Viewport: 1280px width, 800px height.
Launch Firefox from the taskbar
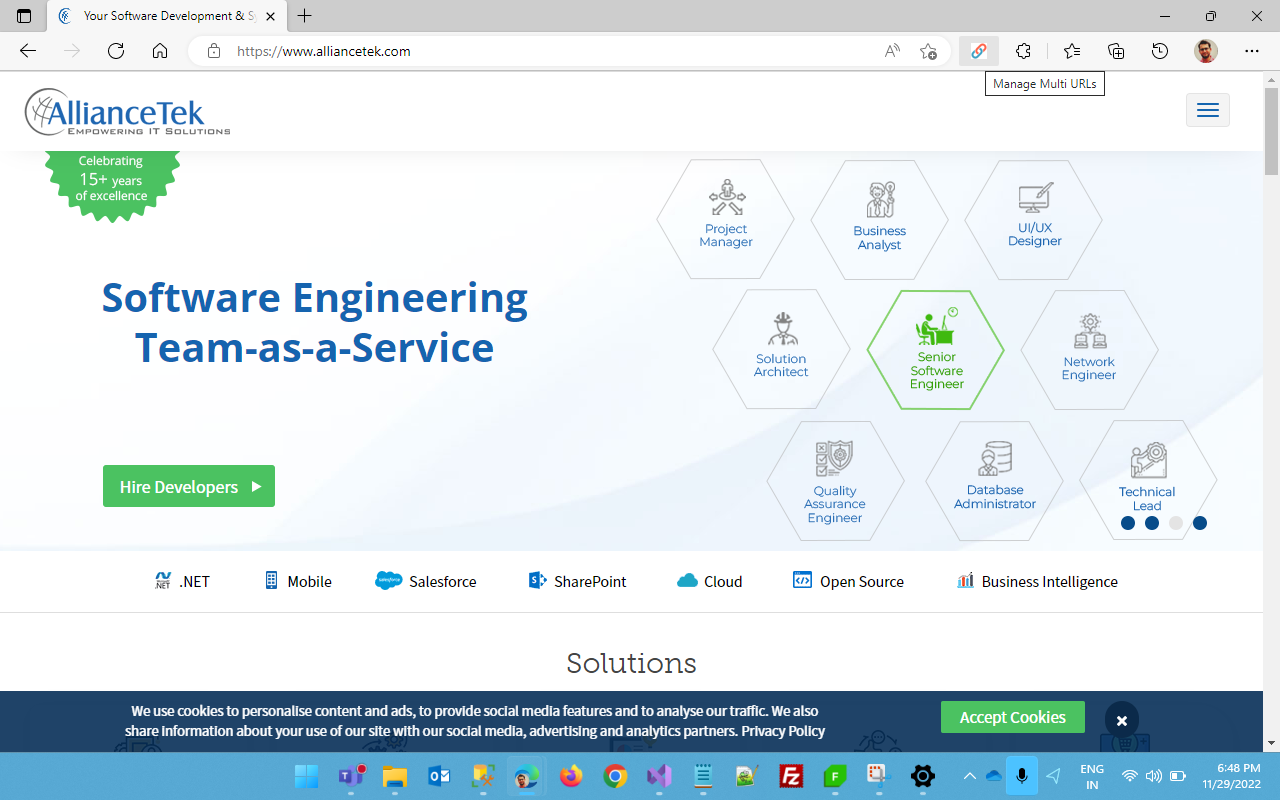(571, 776)
